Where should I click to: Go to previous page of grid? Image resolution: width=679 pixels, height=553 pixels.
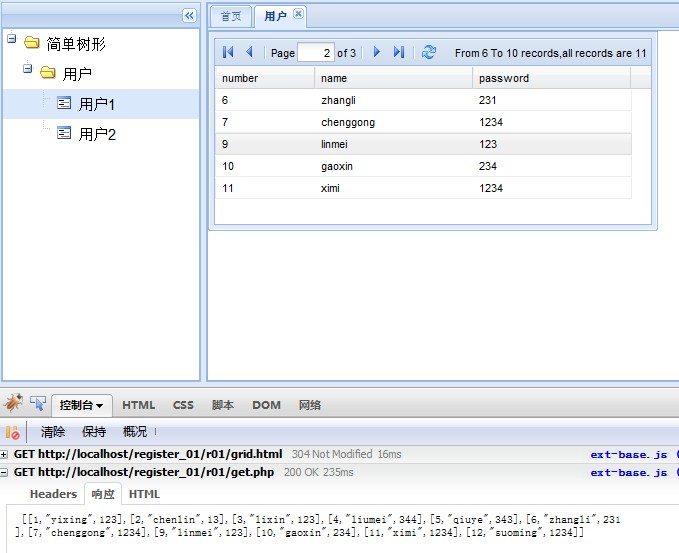[x=249, y=52]
